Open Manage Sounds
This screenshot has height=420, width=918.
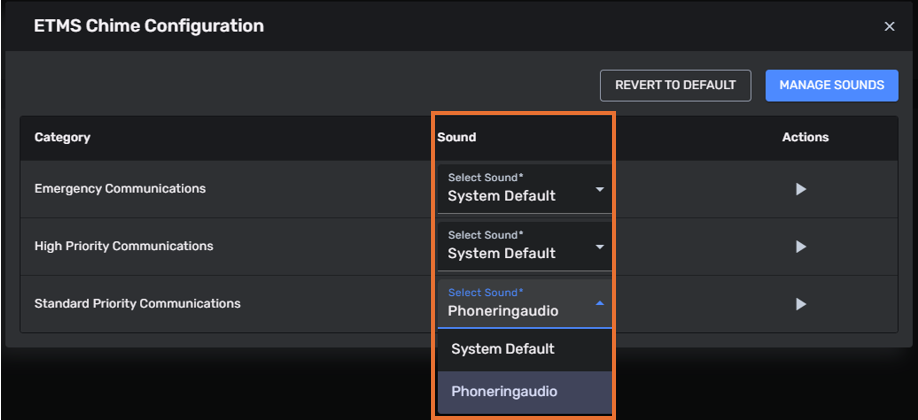coord(831,85)
